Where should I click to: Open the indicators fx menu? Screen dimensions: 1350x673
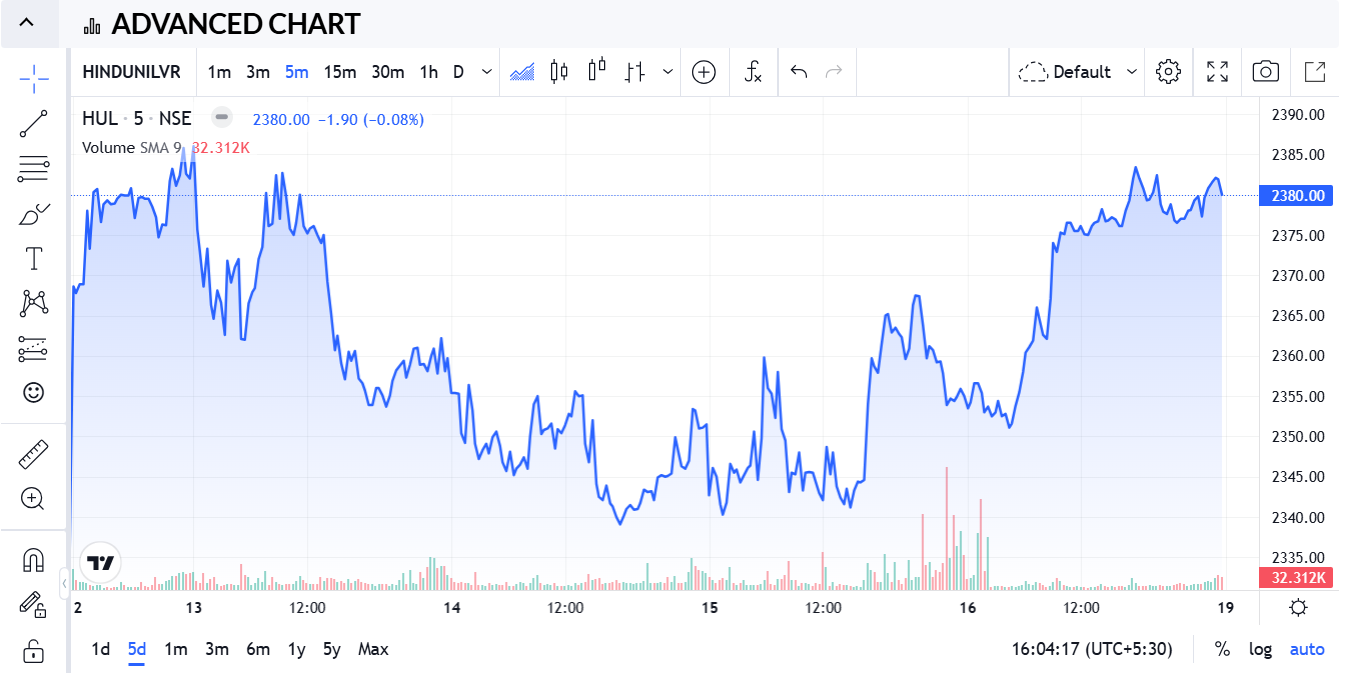pos(754,72)
